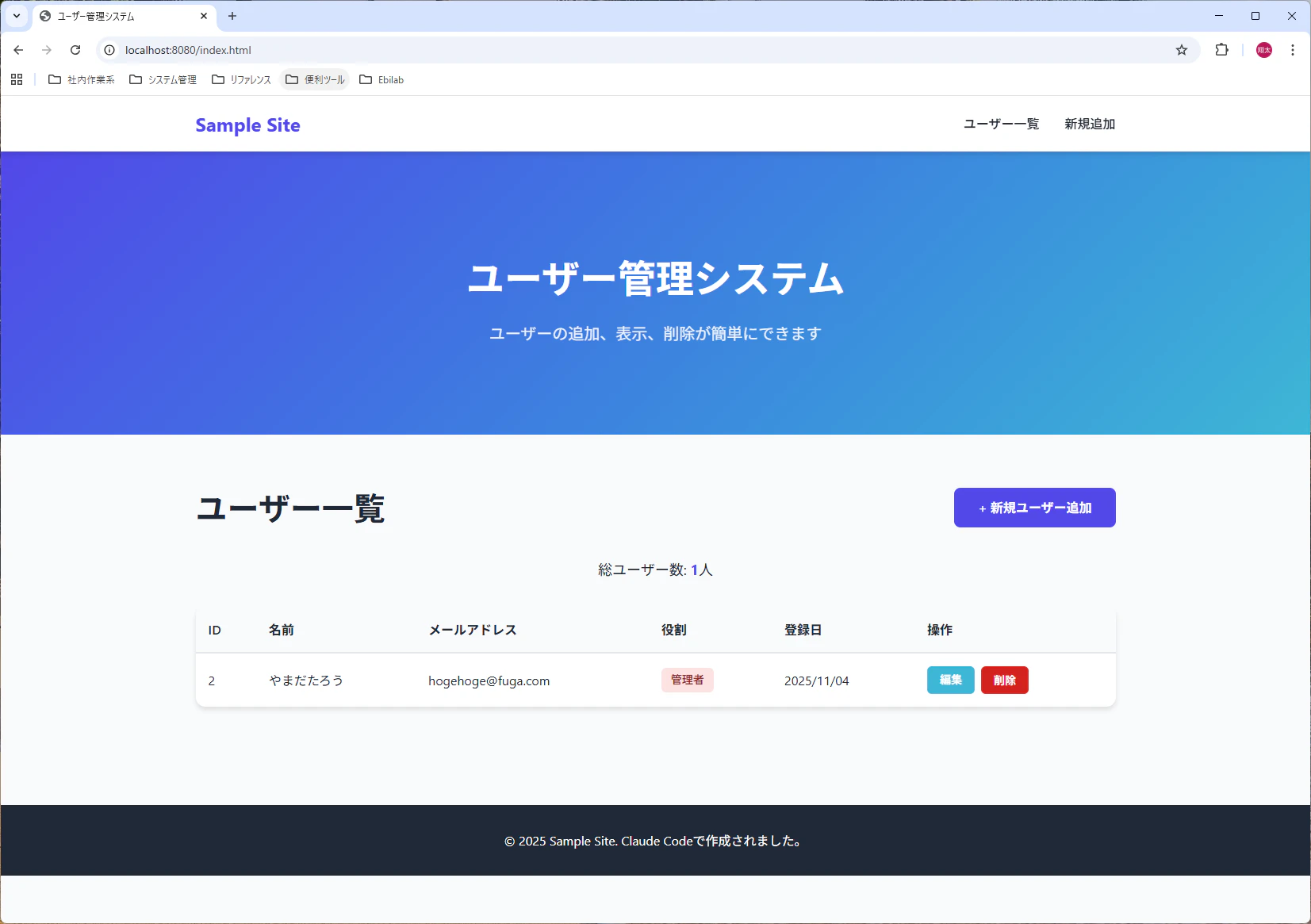The height and width of the screenshot is (924, 1311).
Task: Maximize the browser window
Action: coord(1255,16)
